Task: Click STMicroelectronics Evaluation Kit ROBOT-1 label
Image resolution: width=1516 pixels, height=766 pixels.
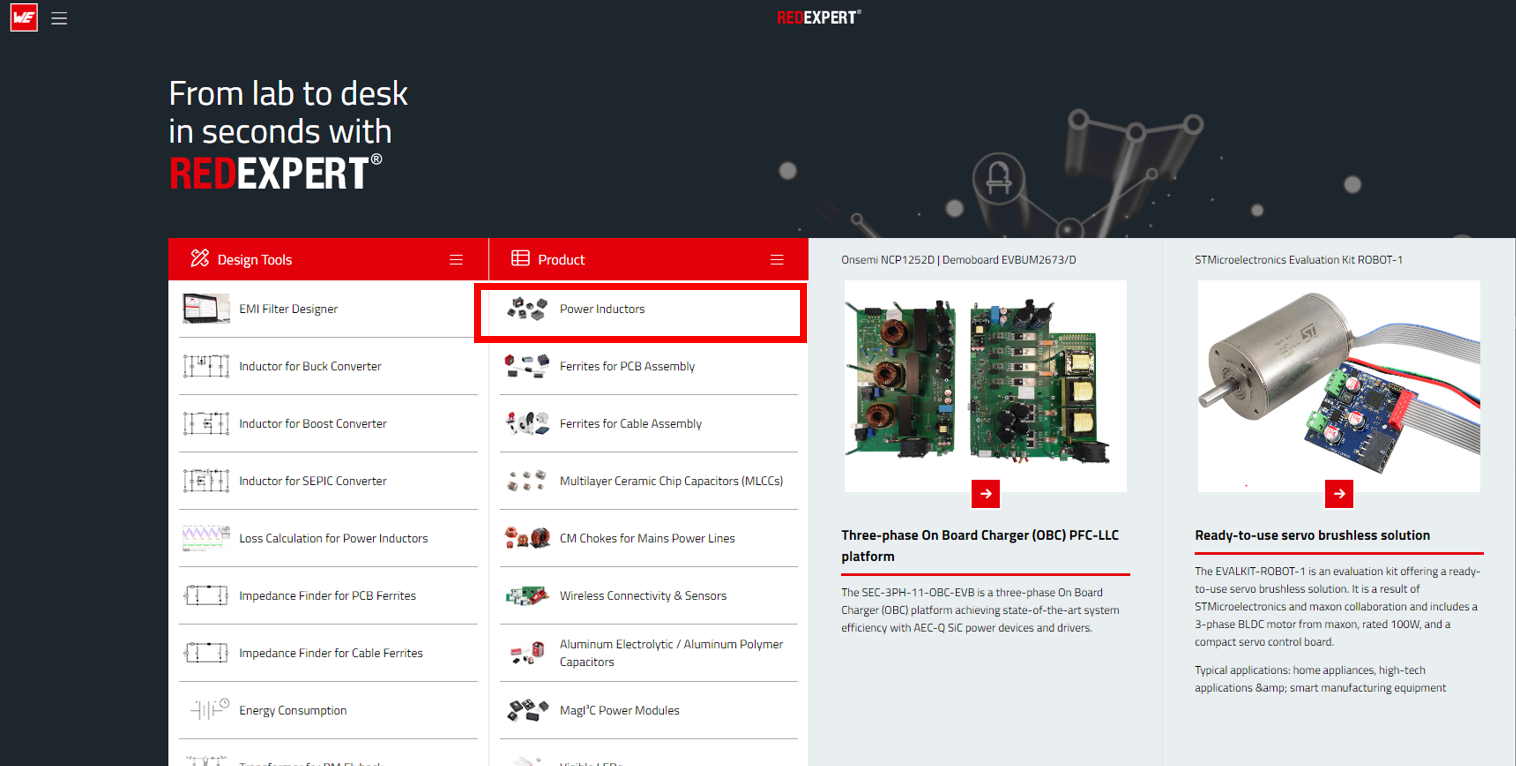Action: (1298, 260)
